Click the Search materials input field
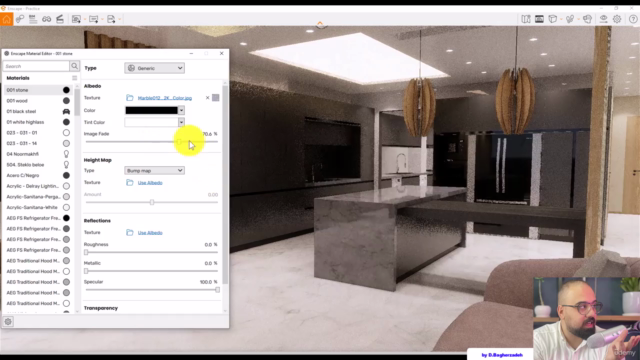This screenshot has width=640, height=360. pos(36,66)
